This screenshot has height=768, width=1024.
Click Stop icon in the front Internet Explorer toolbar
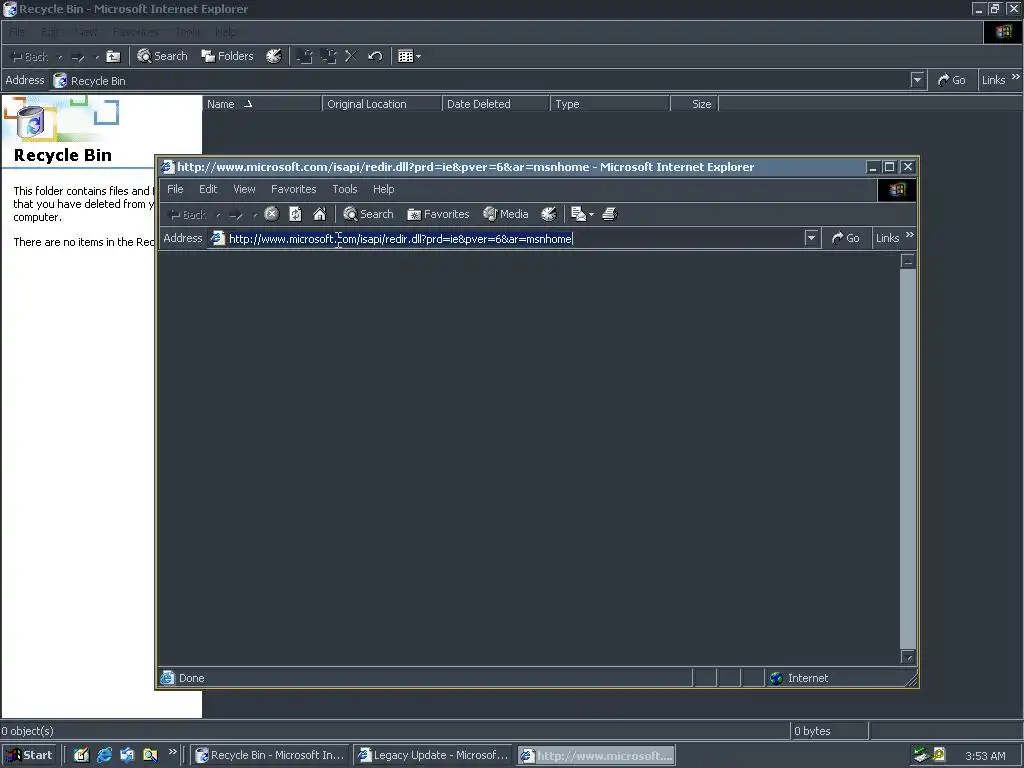272,214
